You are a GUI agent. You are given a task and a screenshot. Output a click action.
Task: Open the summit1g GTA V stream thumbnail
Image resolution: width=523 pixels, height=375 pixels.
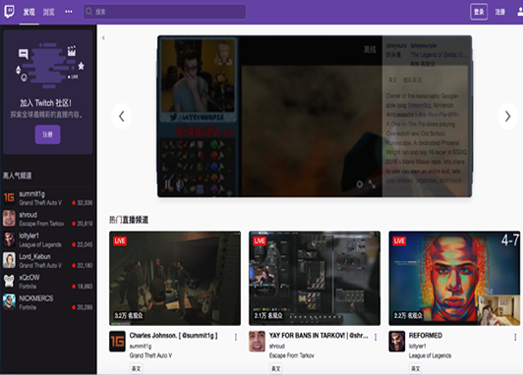175,278
